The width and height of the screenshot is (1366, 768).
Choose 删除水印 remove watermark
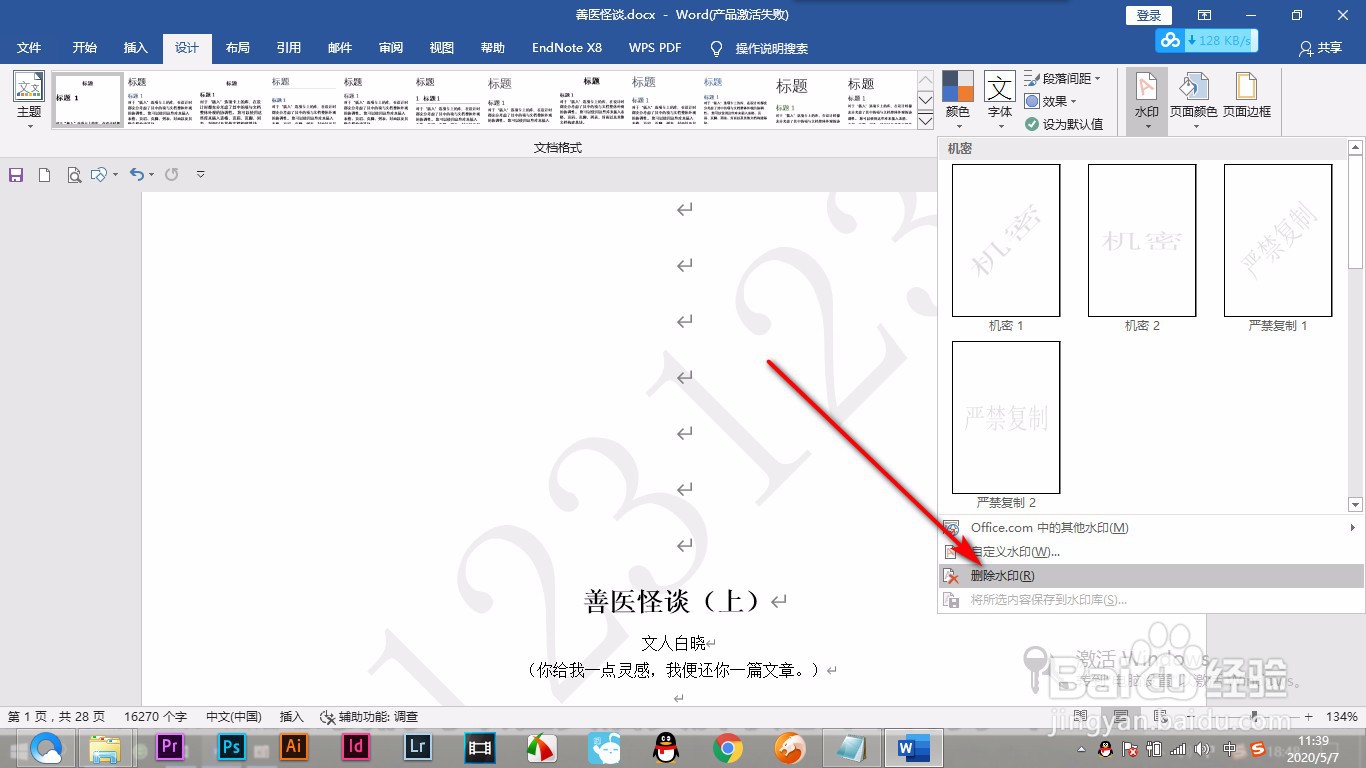pyautogui.click(x=1151, y=576)
